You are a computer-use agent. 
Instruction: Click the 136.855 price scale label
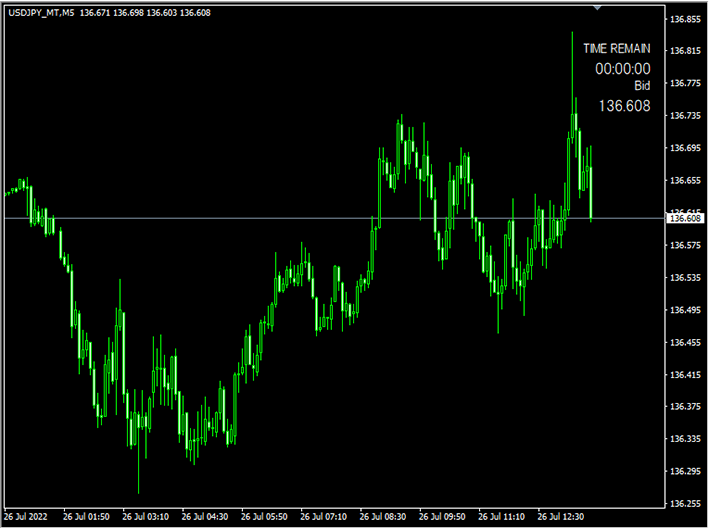click(685, 19)
